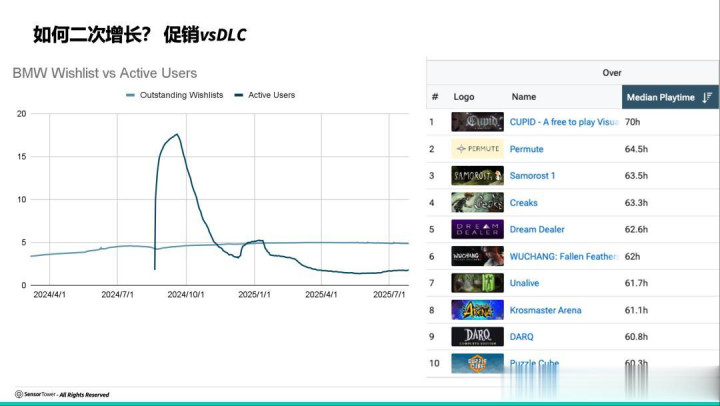Select the 63.5h median playtime cell
The image size is (720, 406).
pos(636,176)
